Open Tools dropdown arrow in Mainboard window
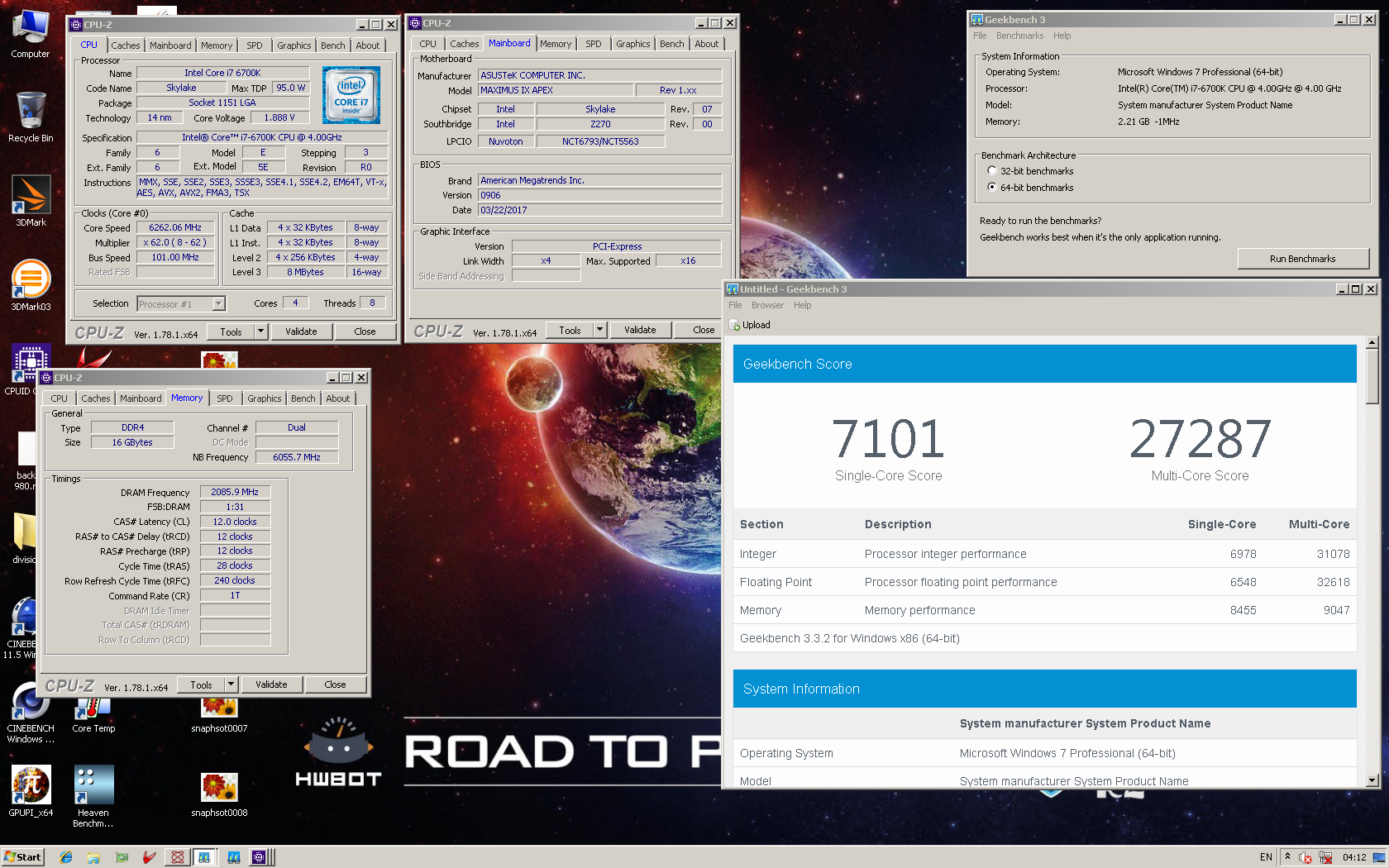Viewport: 1389px width, 868px height. 599,330
